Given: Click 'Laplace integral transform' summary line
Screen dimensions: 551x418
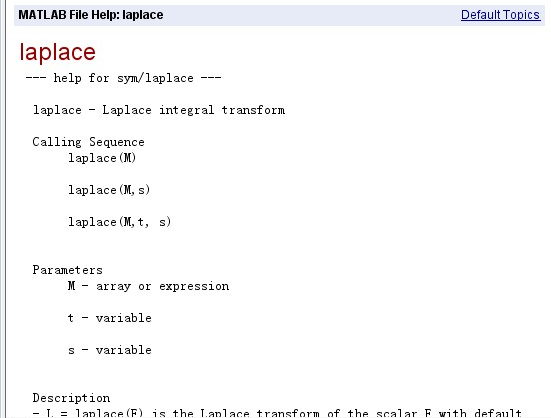Looking at the screenshot, I should pyautogui.click(x=159, y=110).
